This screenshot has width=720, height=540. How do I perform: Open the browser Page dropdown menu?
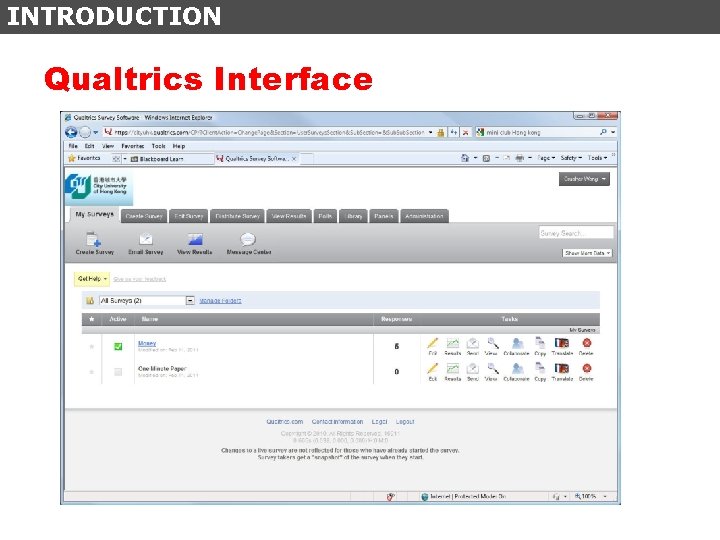coord(546,158)
